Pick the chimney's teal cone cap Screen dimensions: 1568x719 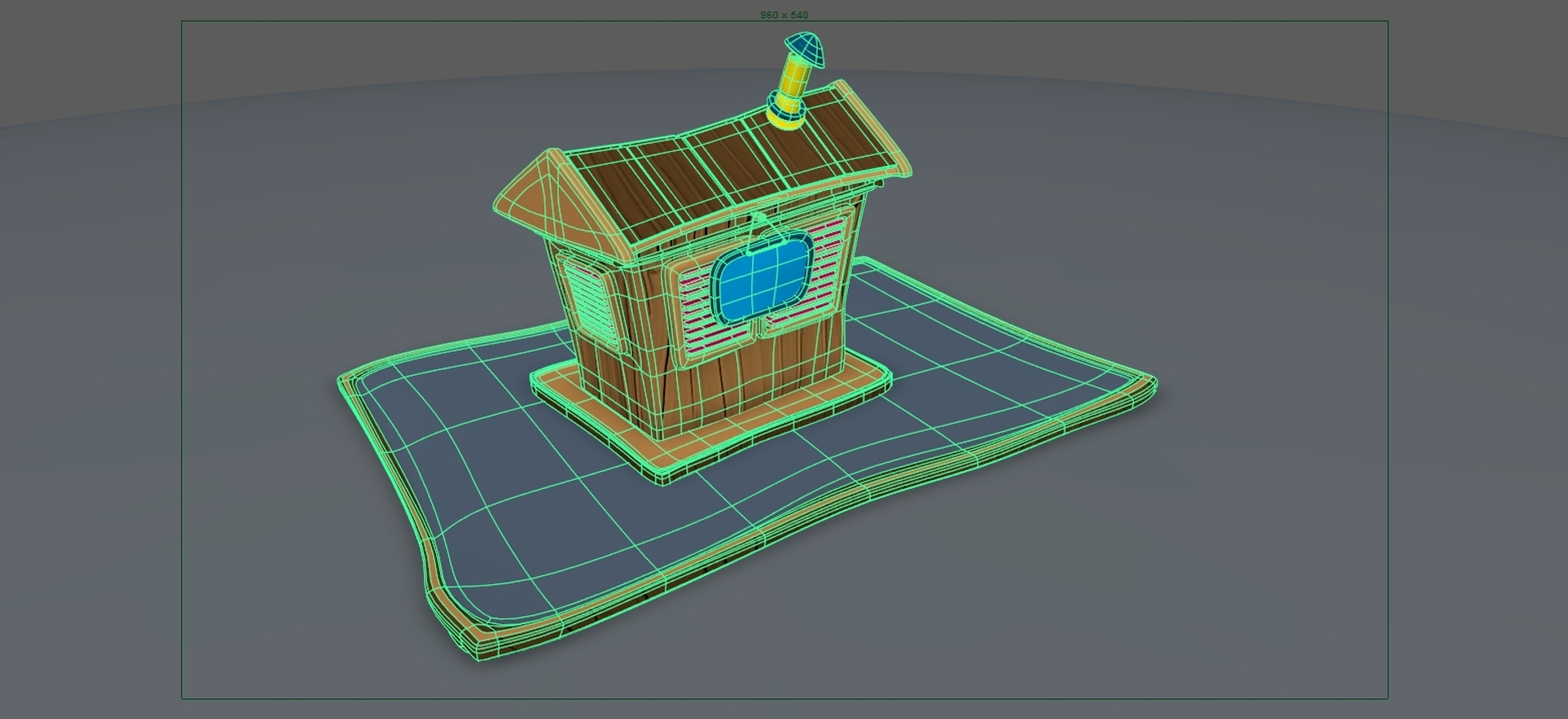(804, 48)
